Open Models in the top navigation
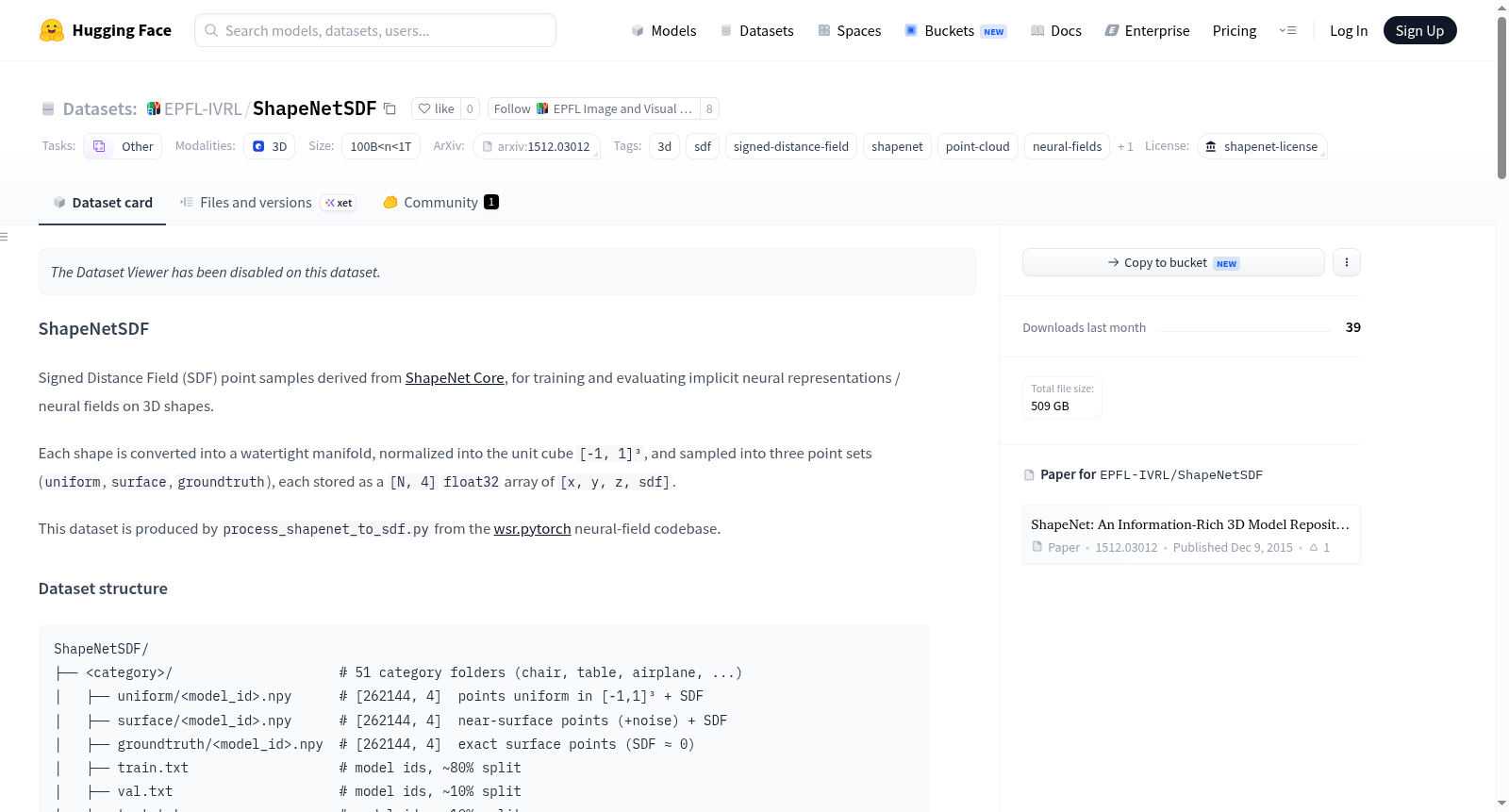The width and height of the screenshot is (1509, 812). [664, 30]
